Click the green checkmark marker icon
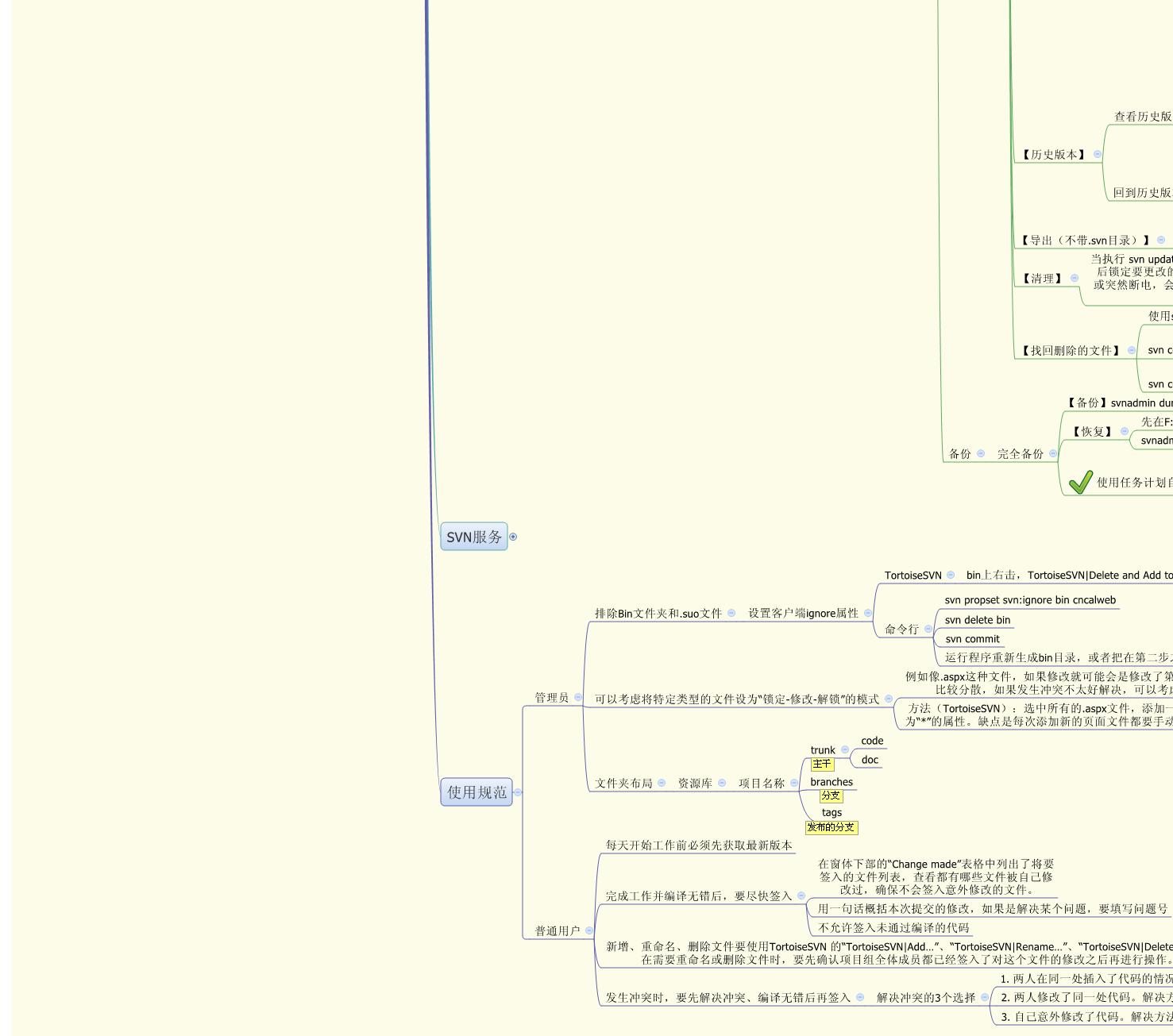Viewport: 1173px width, 1036px height. [x=1080, y=482]
